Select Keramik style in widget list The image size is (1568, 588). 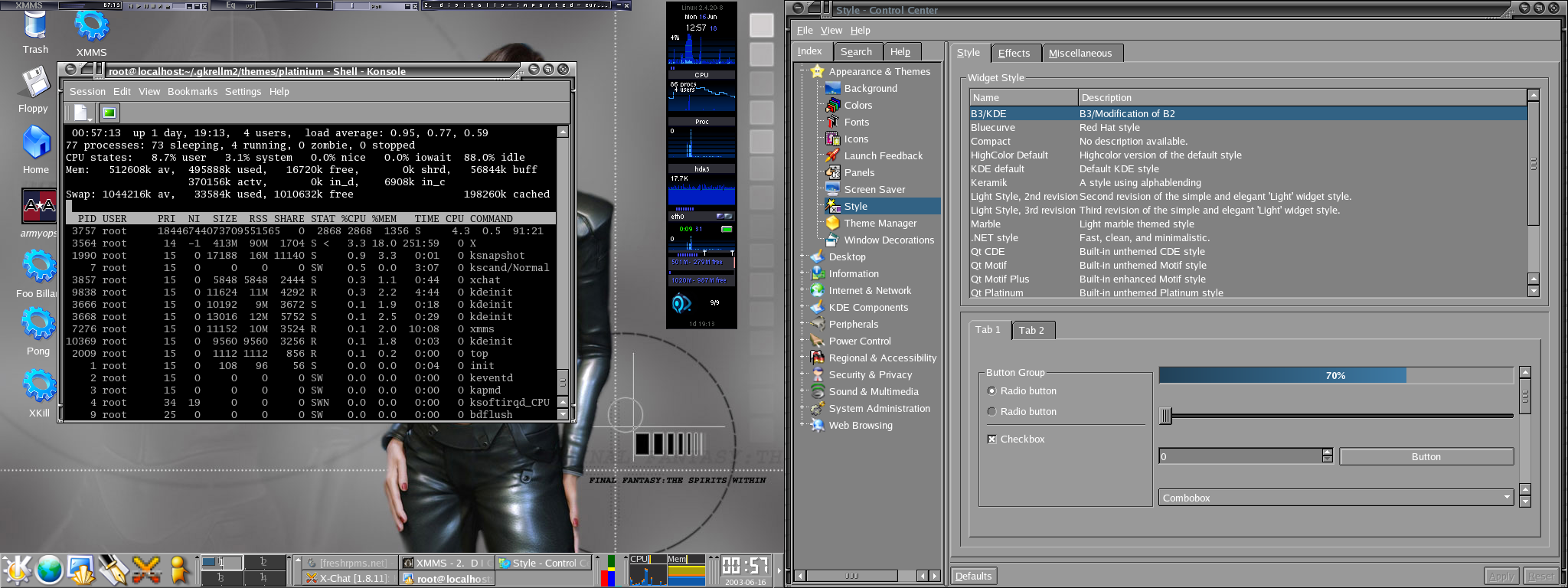coord(1248,183)
